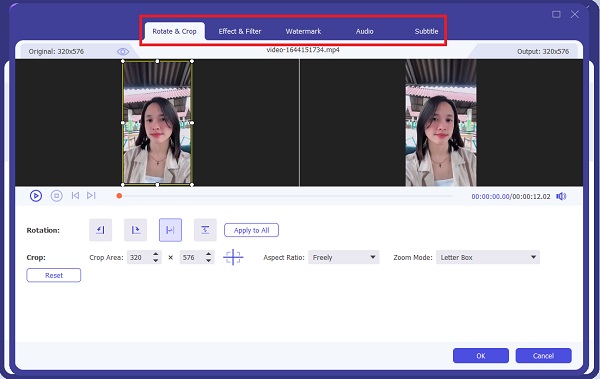Click the orange playhead on seek bar
600x379 pixels.
pos(119,196)
